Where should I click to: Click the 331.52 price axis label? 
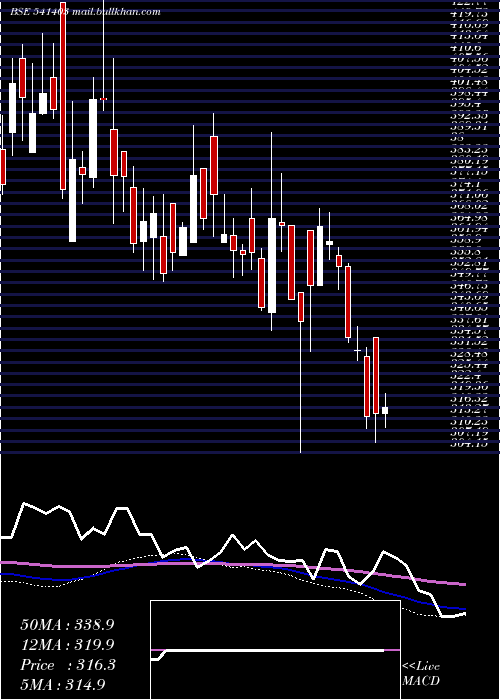click(x=469, y=342)
